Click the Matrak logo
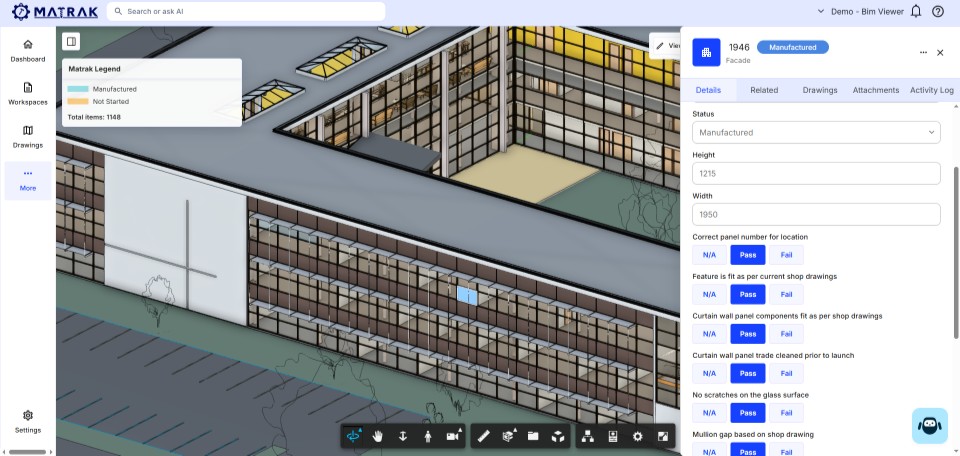The image size is (960, 456). [55, 12]
